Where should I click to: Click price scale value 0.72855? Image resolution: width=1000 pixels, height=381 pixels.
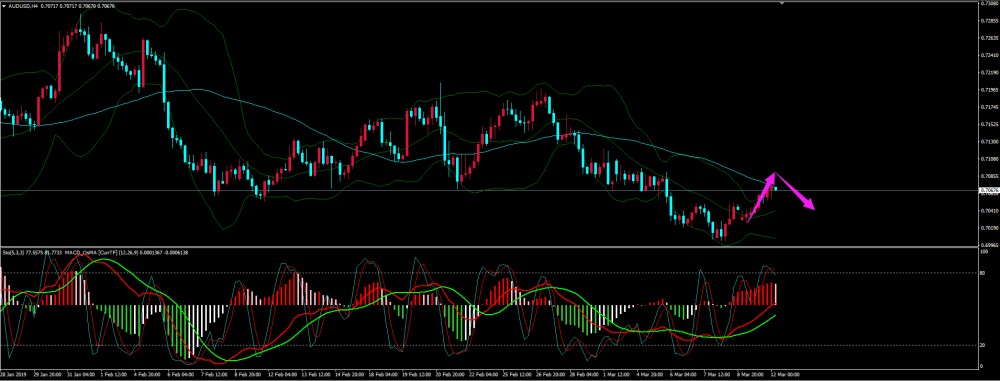989,20
